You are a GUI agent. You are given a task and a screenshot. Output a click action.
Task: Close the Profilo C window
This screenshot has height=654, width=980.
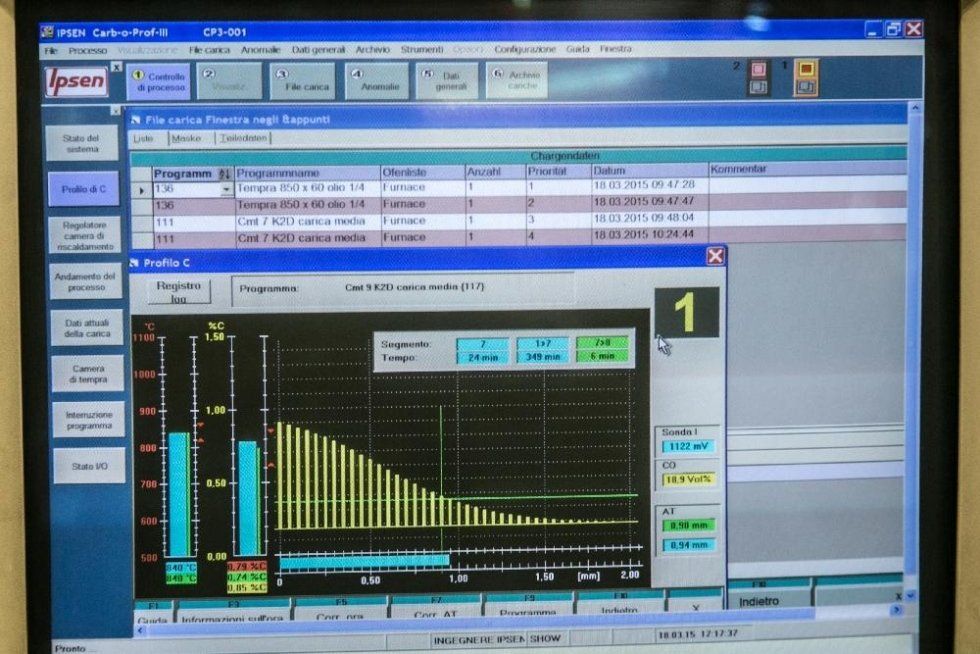[715, 256]
